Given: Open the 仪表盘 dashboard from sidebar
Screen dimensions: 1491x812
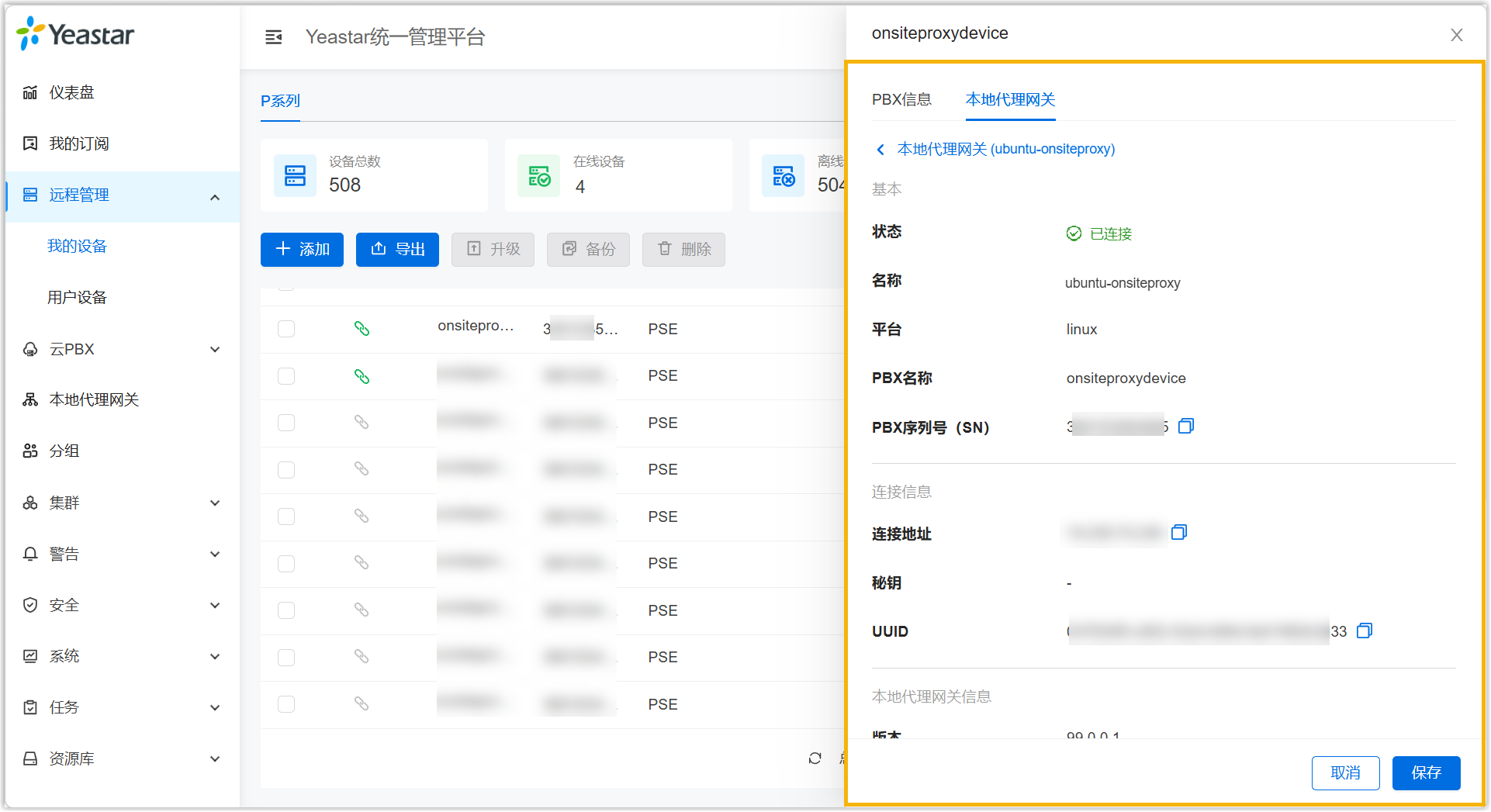Looking at the screenshot, I should [71, 92].
